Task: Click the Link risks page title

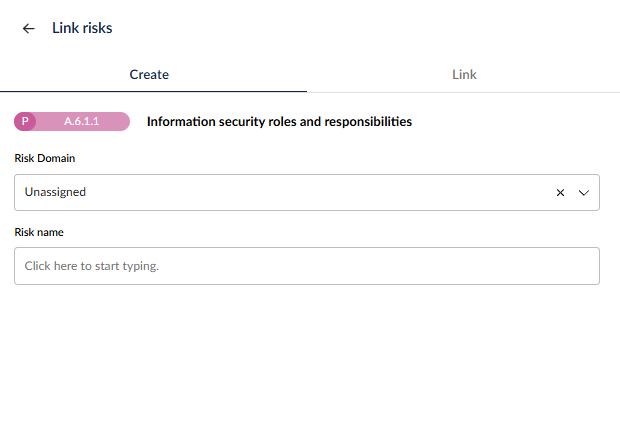Action: click(82, 28)
